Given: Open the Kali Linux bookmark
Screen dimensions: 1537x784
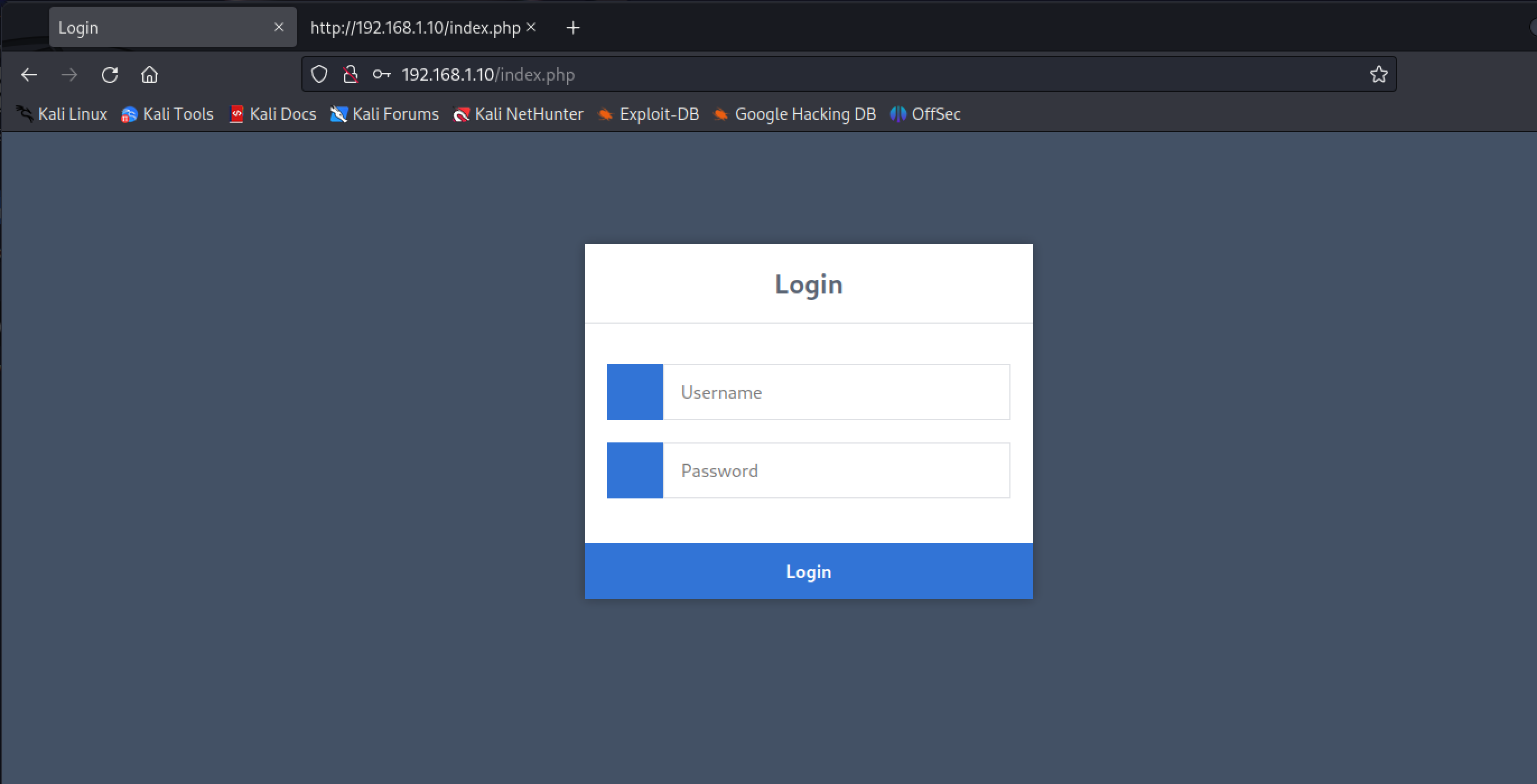Looking at the screenshot, I should tap(62, 114).
